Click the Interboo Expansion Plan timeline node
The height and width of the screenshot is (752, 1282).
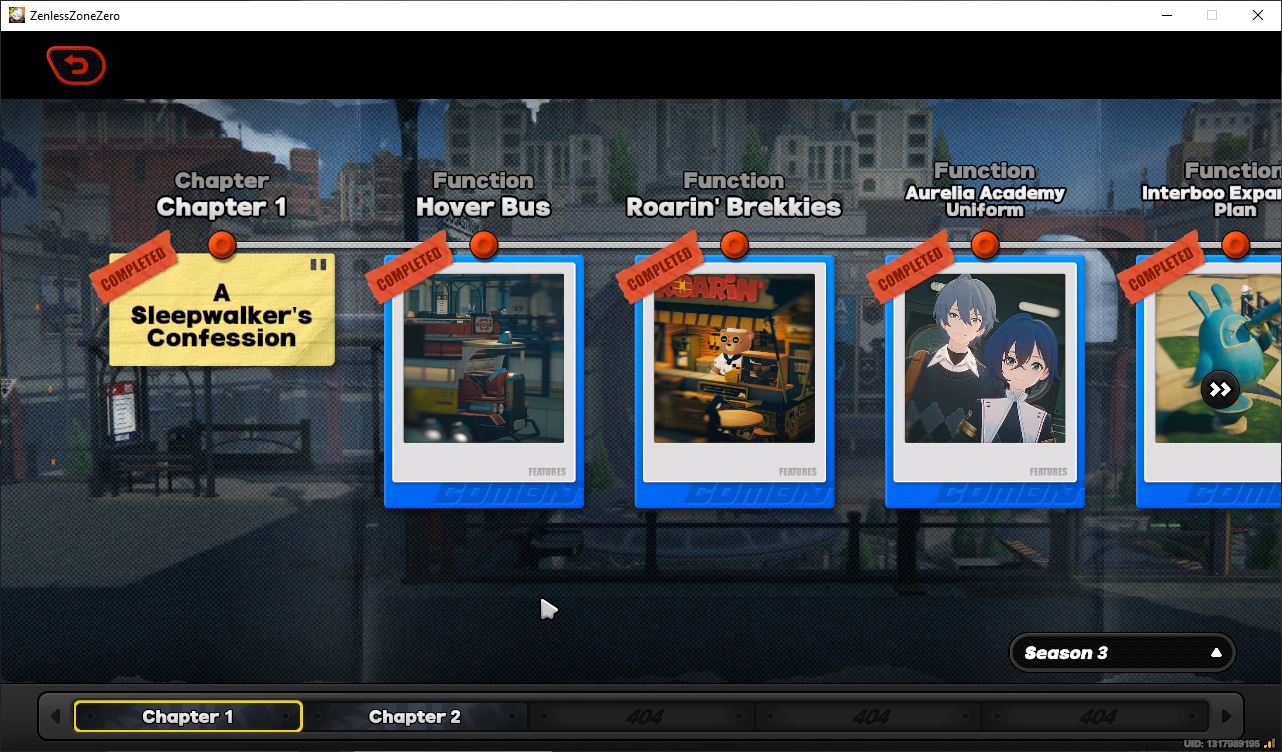pos(1236,244)
